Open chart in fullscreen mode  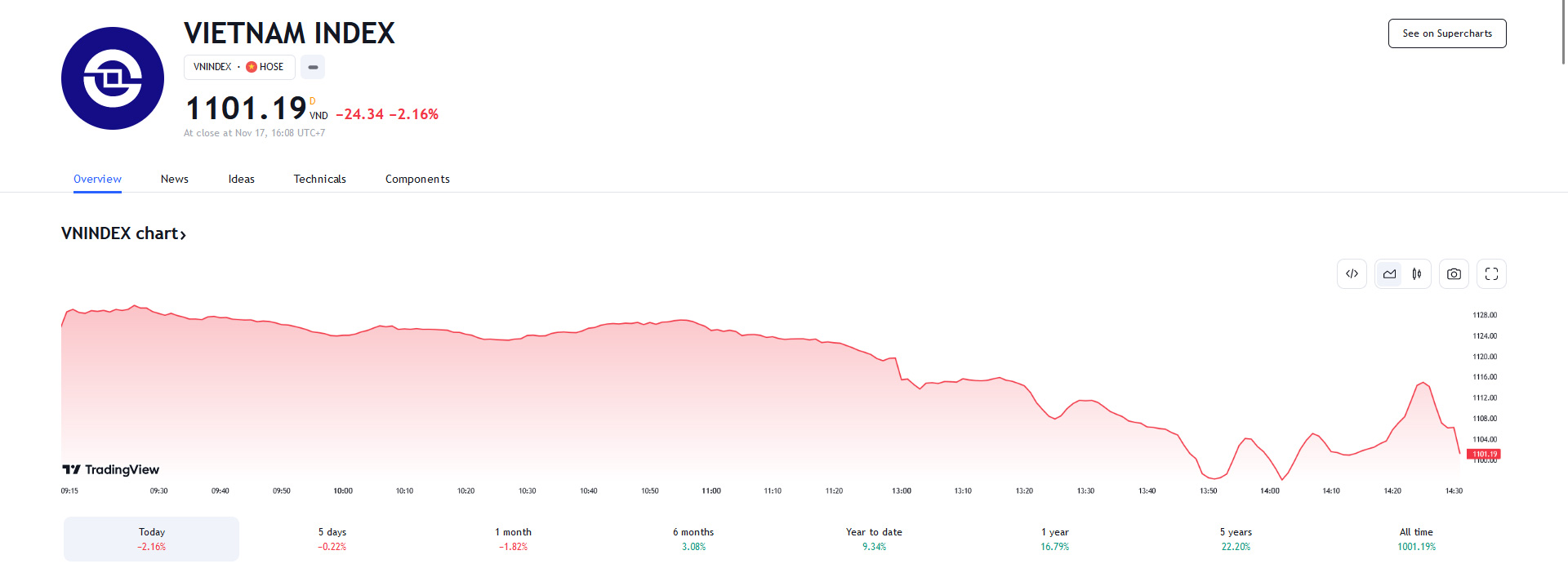click(1491, 274)
